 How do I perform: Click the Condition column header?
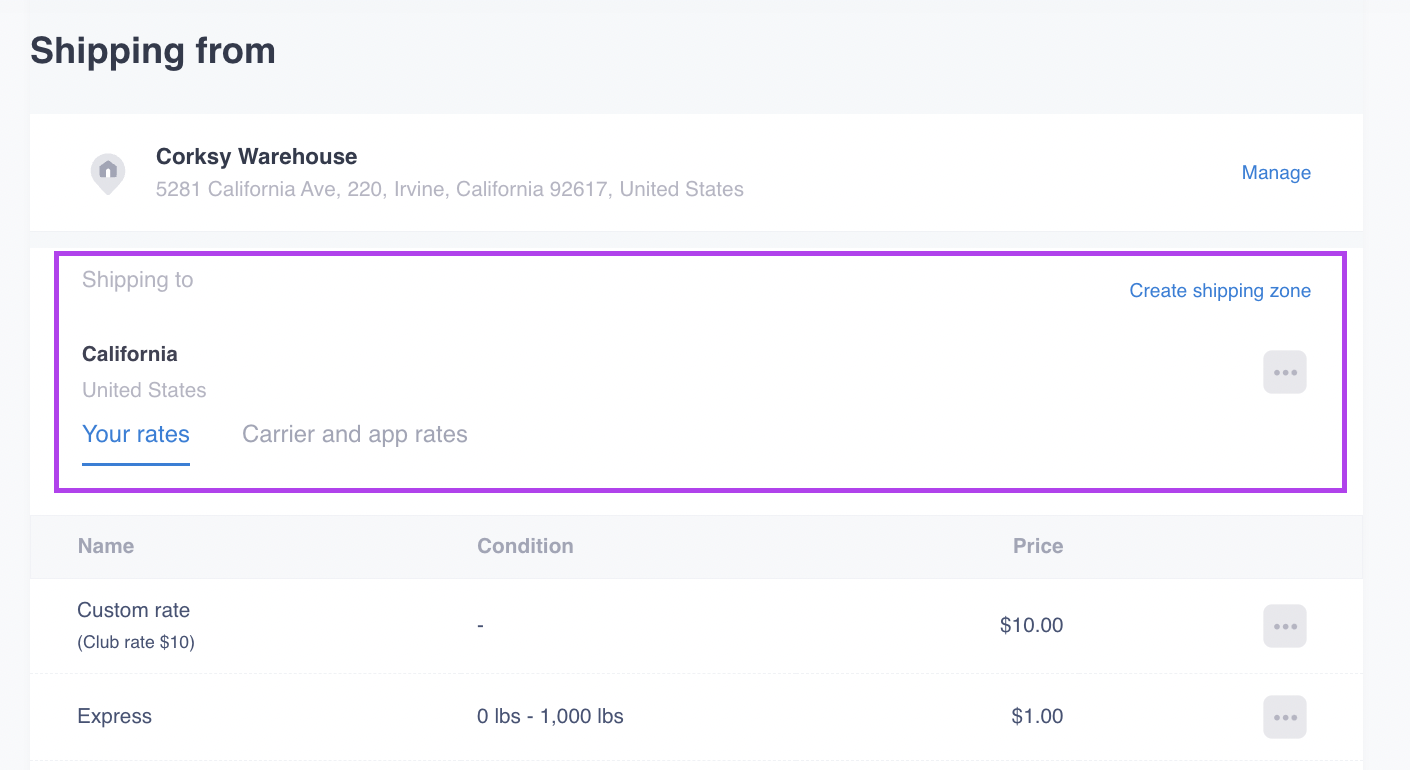click(x=525, y=546)
